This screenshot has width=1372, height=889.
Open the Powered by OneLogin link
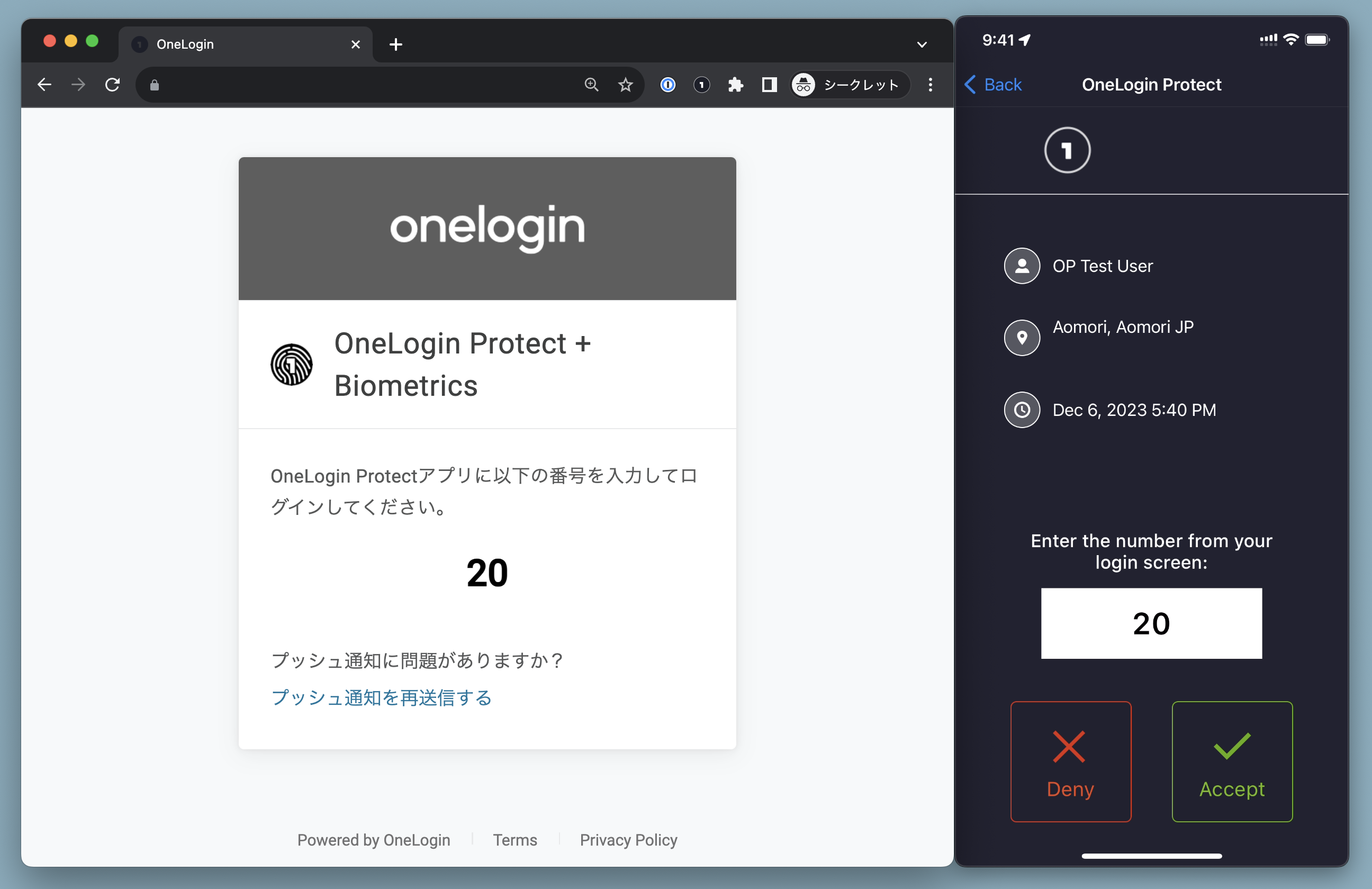374,840
